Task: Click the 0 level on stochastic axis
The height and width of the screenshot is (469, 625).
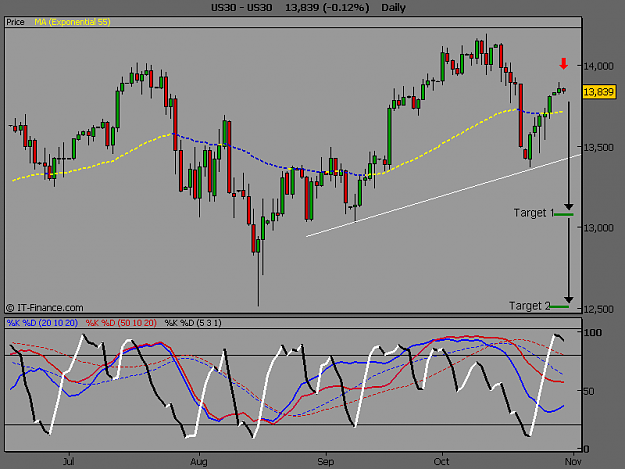Action: [x=586, y=449]
